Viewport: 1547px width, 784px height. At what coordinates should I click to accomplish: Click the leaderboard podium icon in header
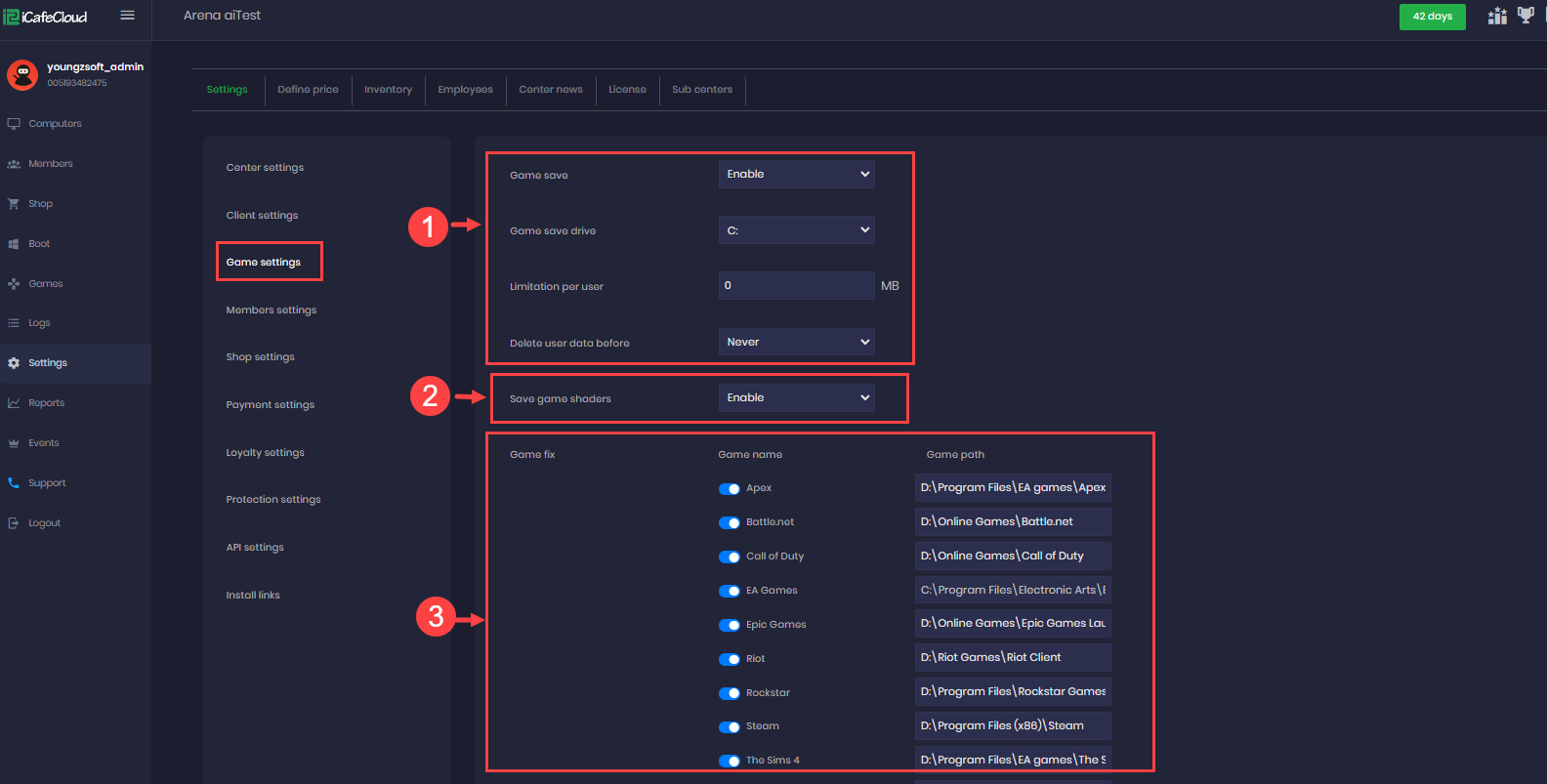click(x=1497, y=16)
